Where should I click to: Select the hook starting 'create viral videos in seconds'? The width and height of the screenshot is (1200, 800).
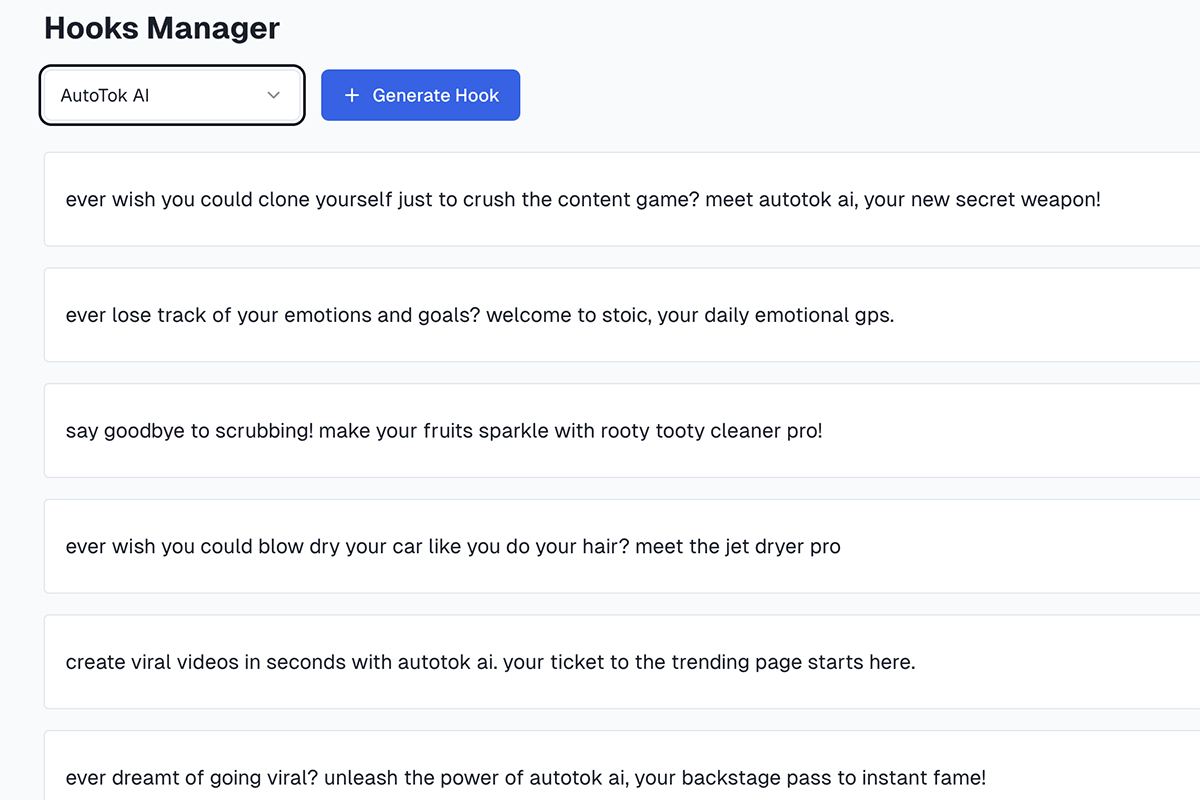pos(622,662)
